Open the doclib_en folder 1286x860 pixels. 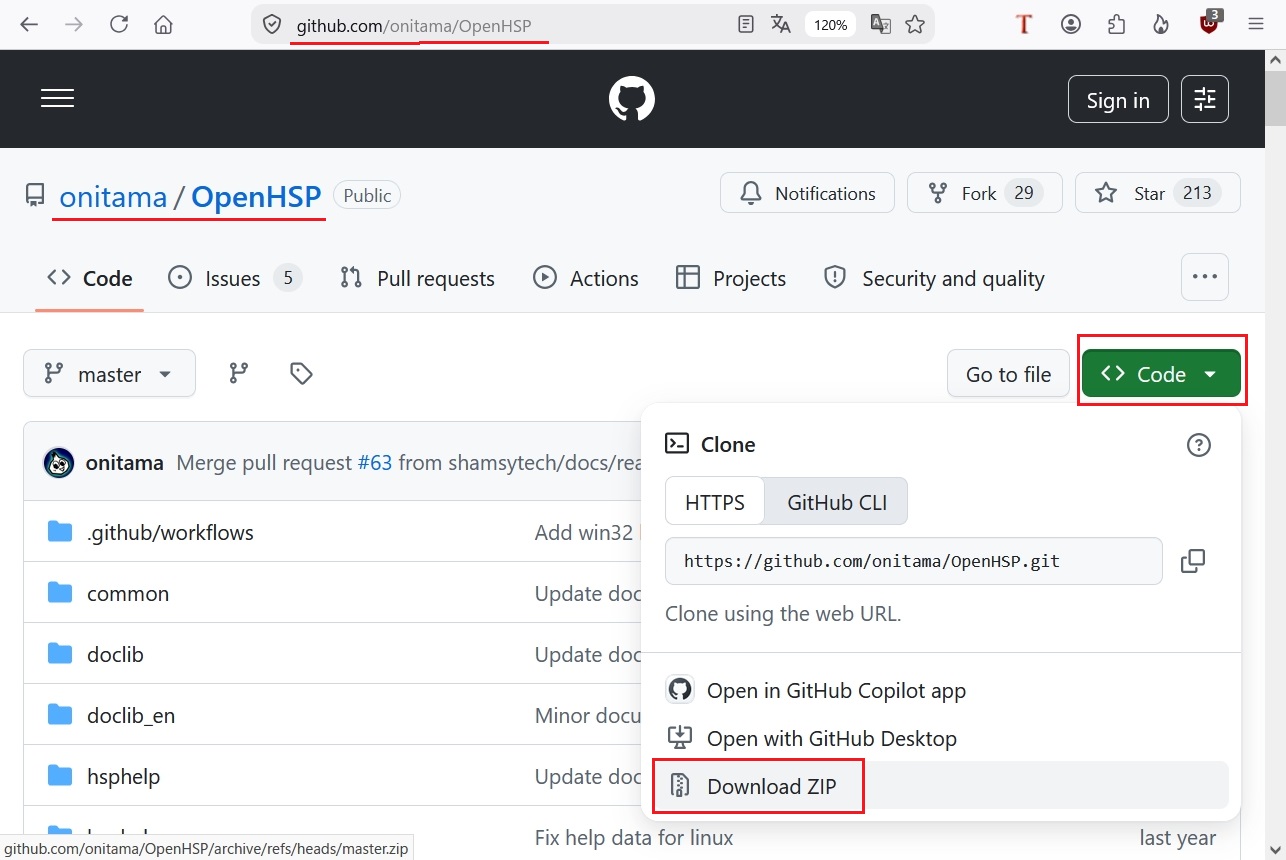[x=131, y=715]
